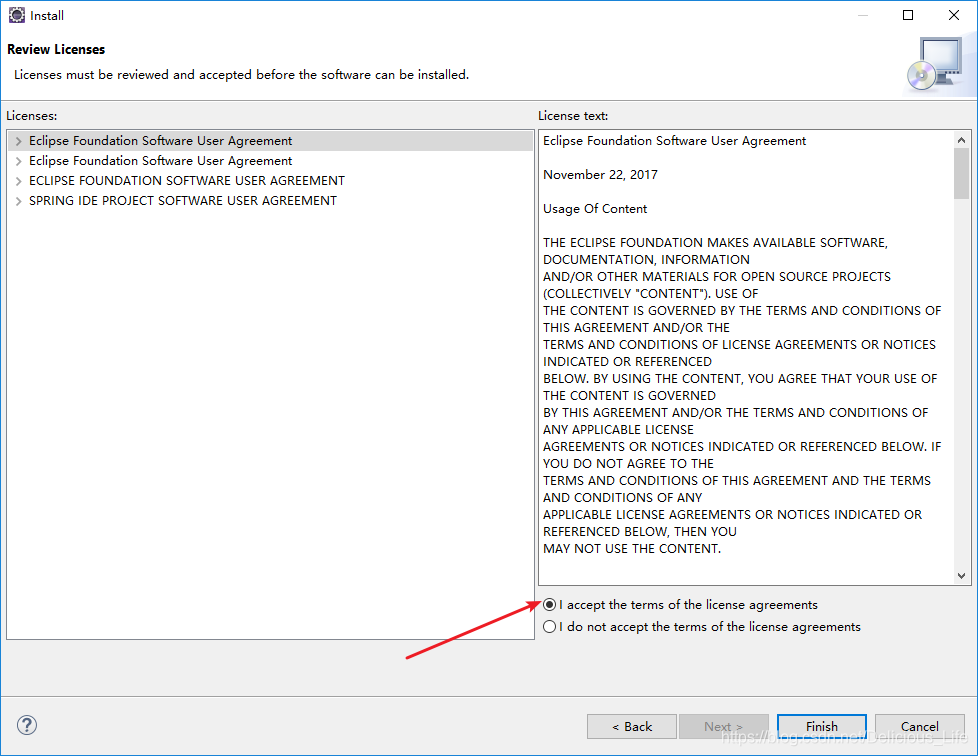Click the Back button
The height and width of the screenshot is (756, 978).
tap(631, 726)
